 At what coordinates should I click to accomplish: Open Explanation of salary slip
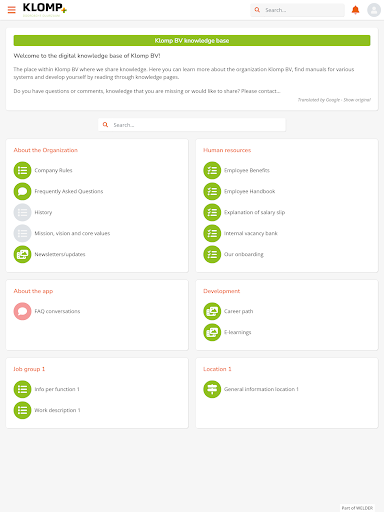254,212
